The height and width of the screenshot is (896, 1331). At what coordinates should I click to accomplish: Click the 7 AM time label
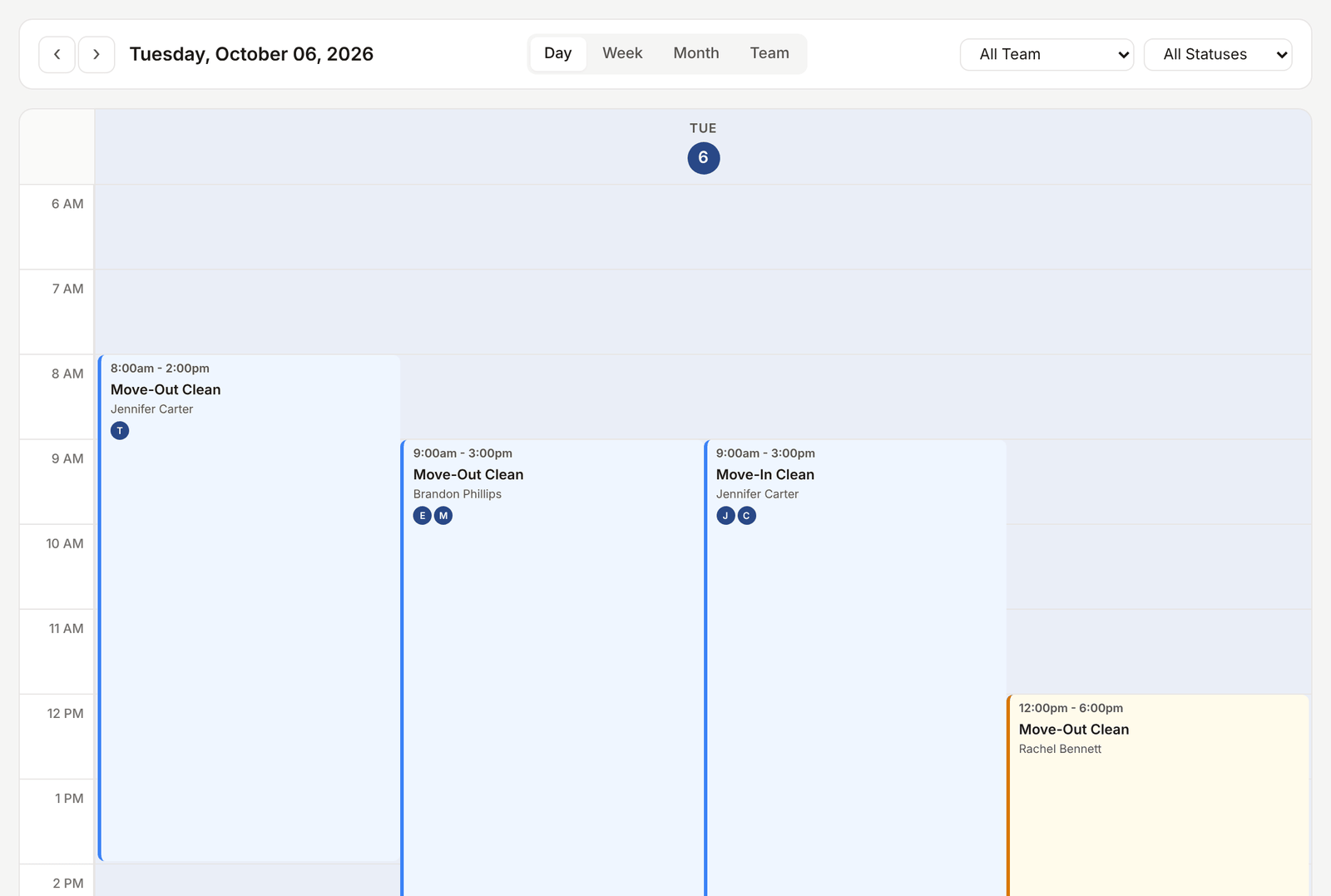click(x=67, y=289)
